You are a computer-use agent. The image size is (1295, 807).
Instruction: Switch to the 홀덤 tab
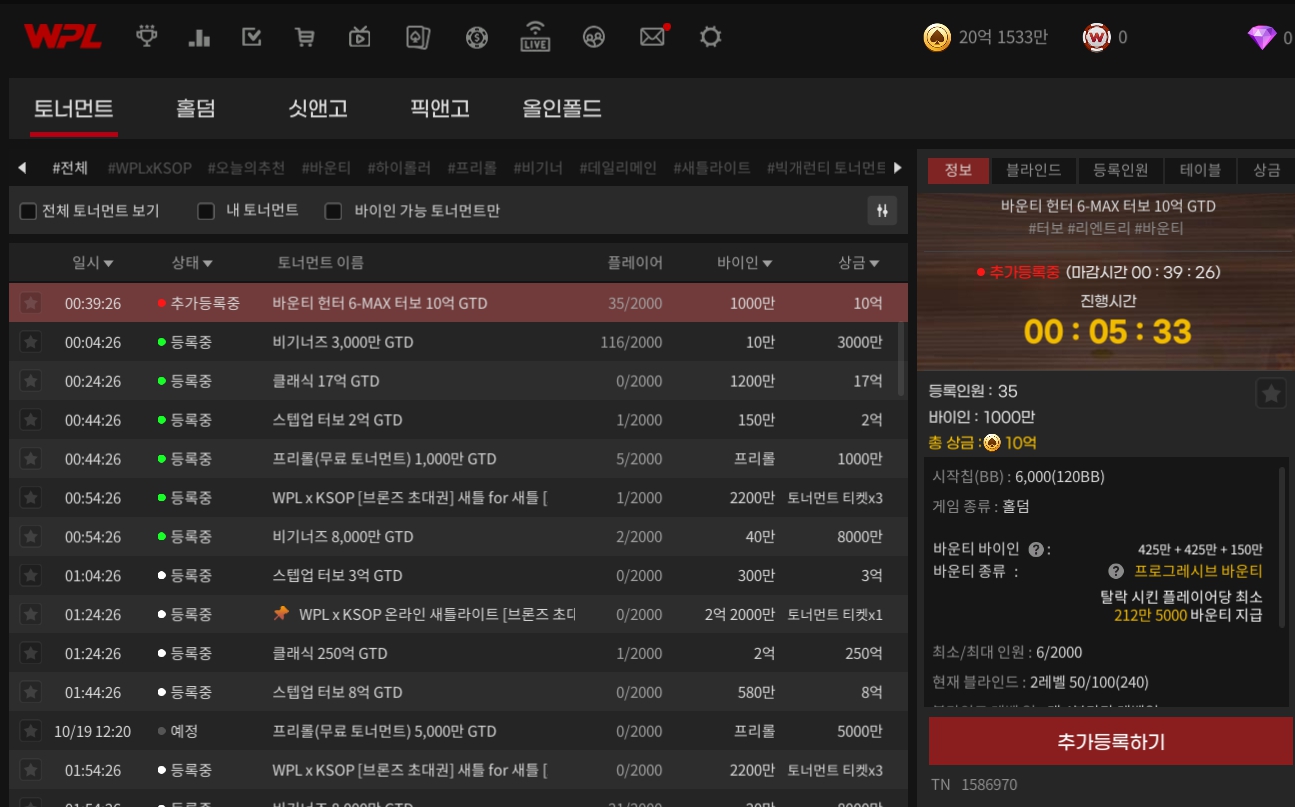pos(195,108)
